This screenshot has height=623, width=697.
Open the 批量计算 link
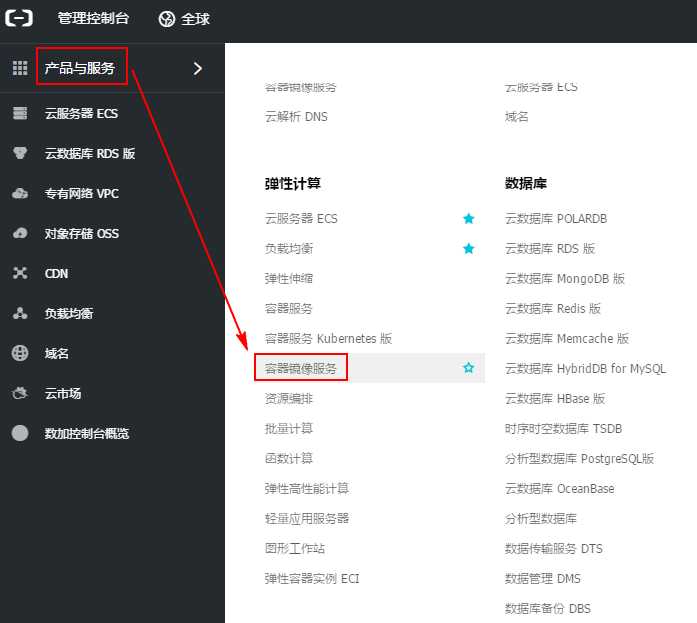tap(289, 428)
